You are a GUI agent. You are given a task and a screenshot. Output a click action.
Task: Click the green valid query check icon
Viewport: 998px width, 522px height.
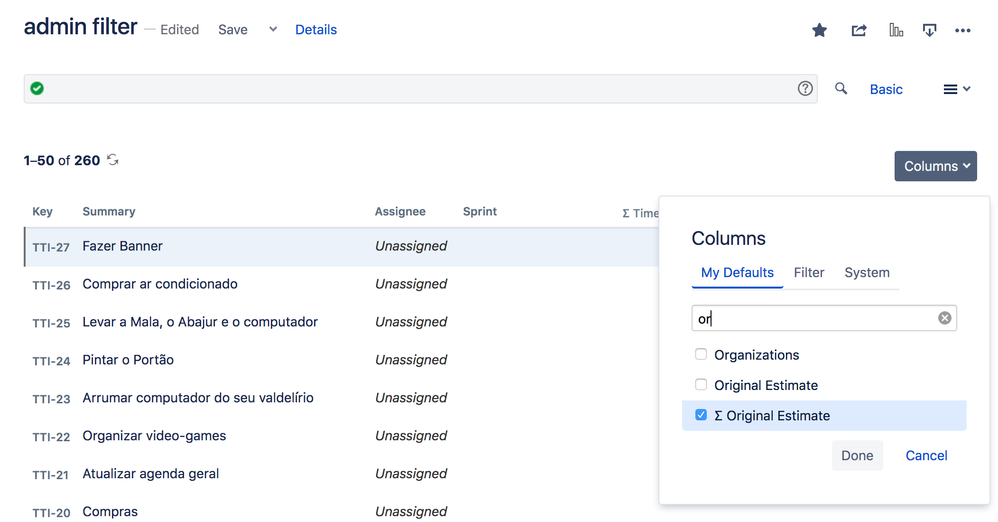[37, 88]
